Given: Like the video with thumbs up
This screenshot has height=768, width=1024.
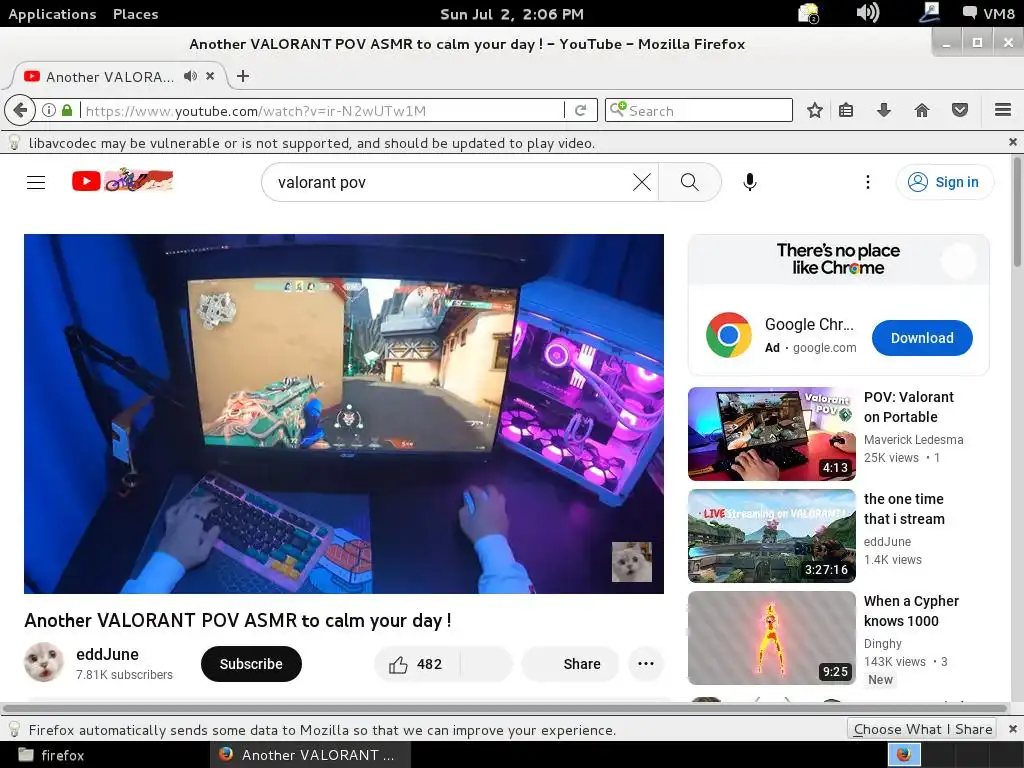Looking at the screenshot, I should pos(416,664).
